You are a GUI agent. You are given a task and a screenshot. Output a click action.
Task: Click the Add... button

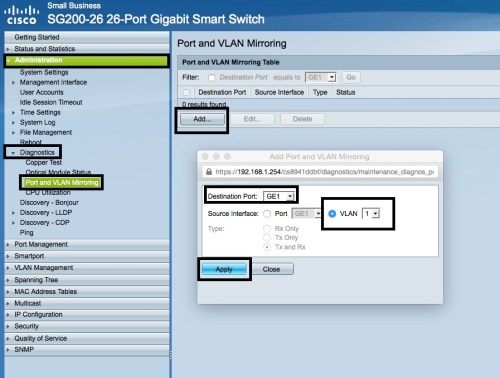click(202, 119)
